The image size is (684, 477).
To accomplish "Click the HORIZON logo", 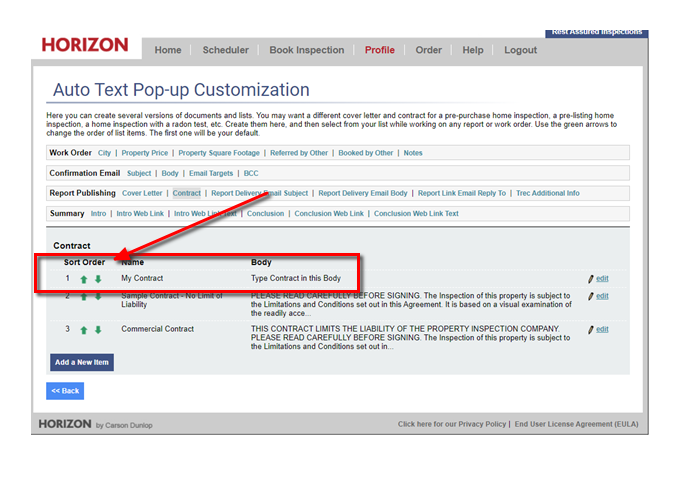I will pyautogui.click(x=85, y=46).
